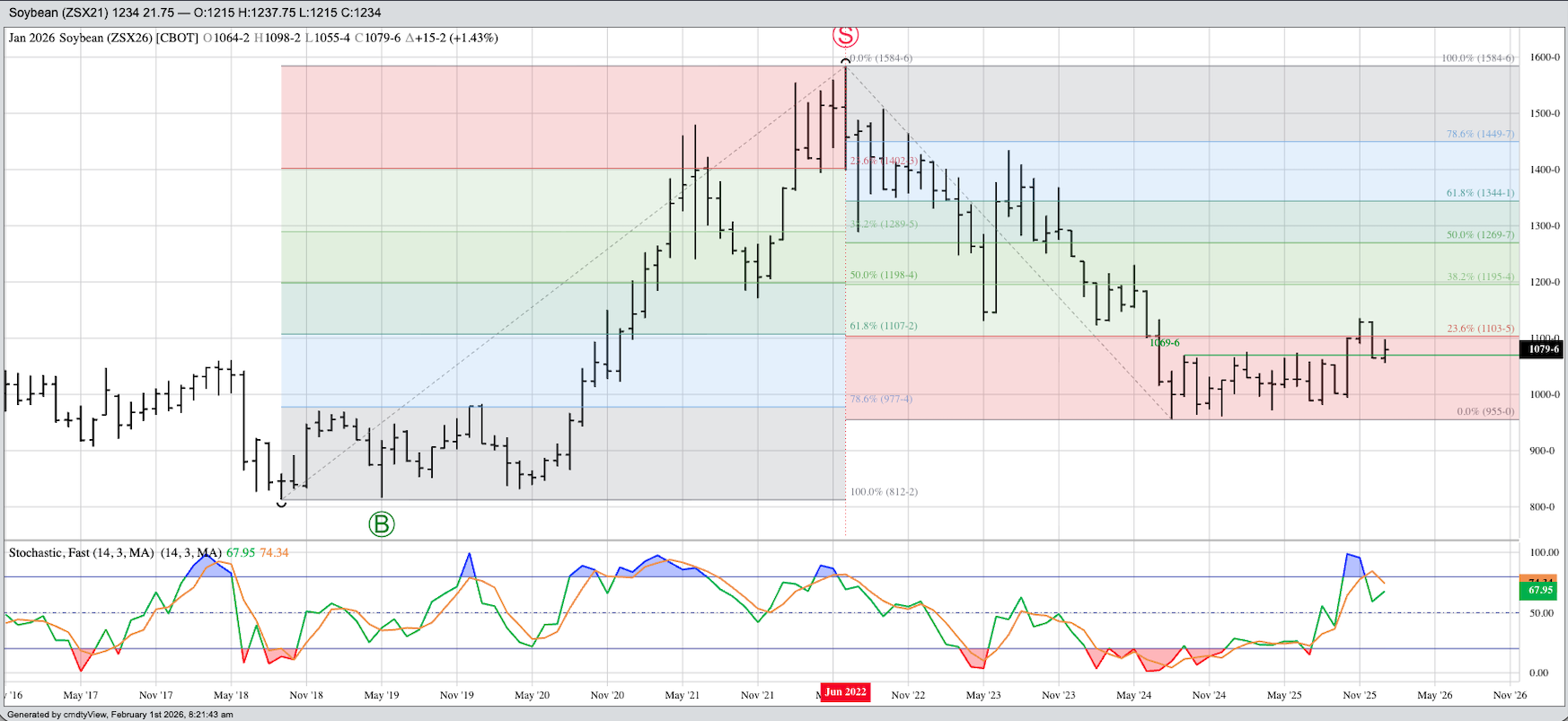
Task: Click the green B buy signal marker
Action: point(382,524)
